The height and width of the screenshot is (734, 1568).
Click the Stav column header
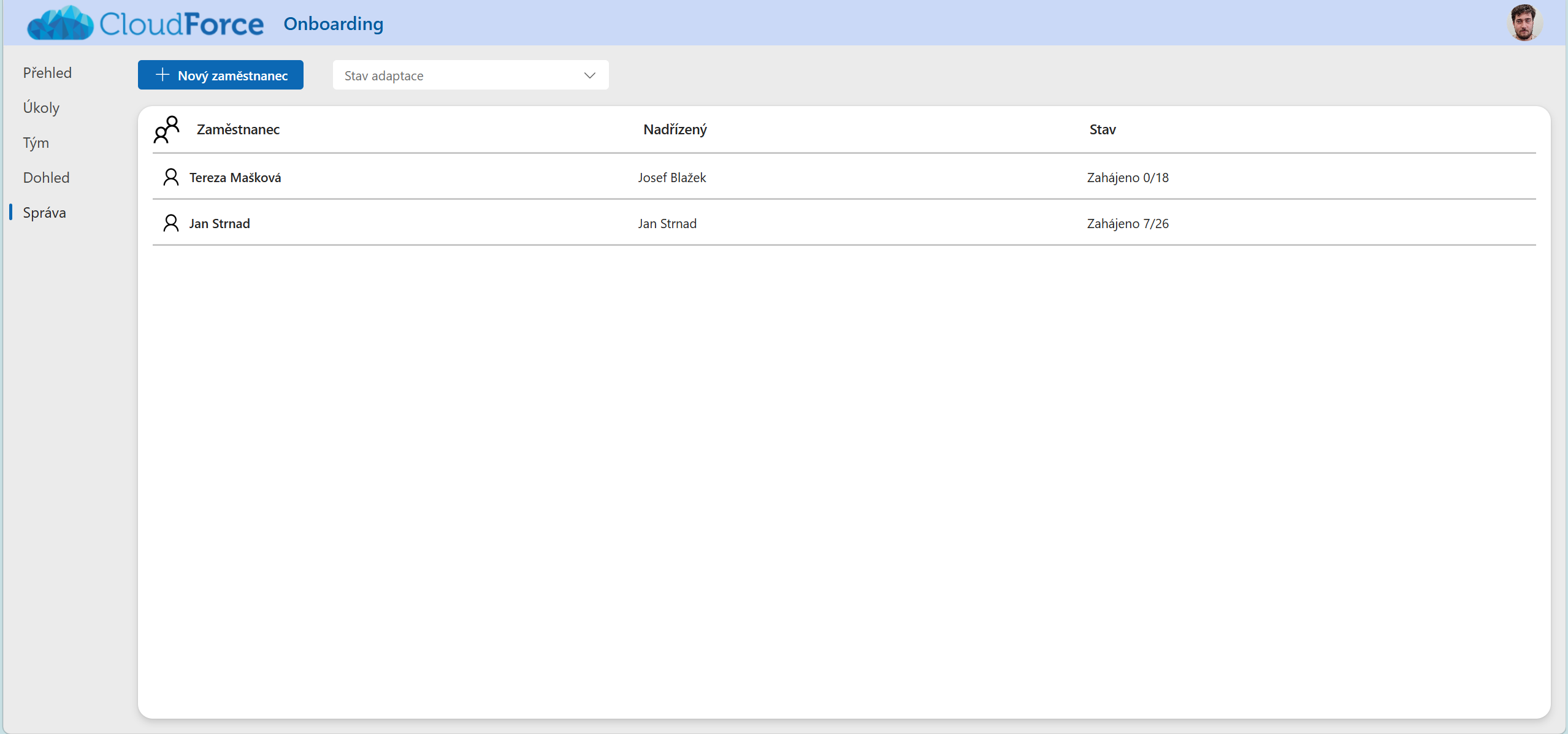[x=1102, y=129]
